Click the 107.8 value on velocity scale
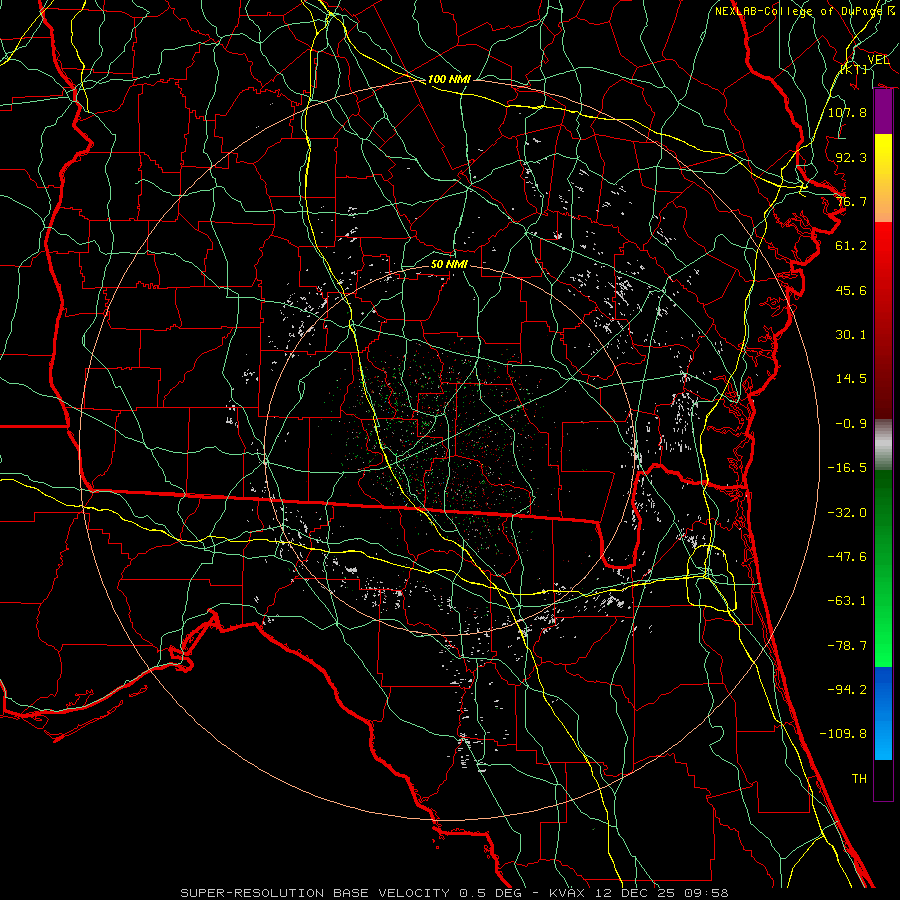The width and height of the screenshot is (900, 900). click(847, 112)
